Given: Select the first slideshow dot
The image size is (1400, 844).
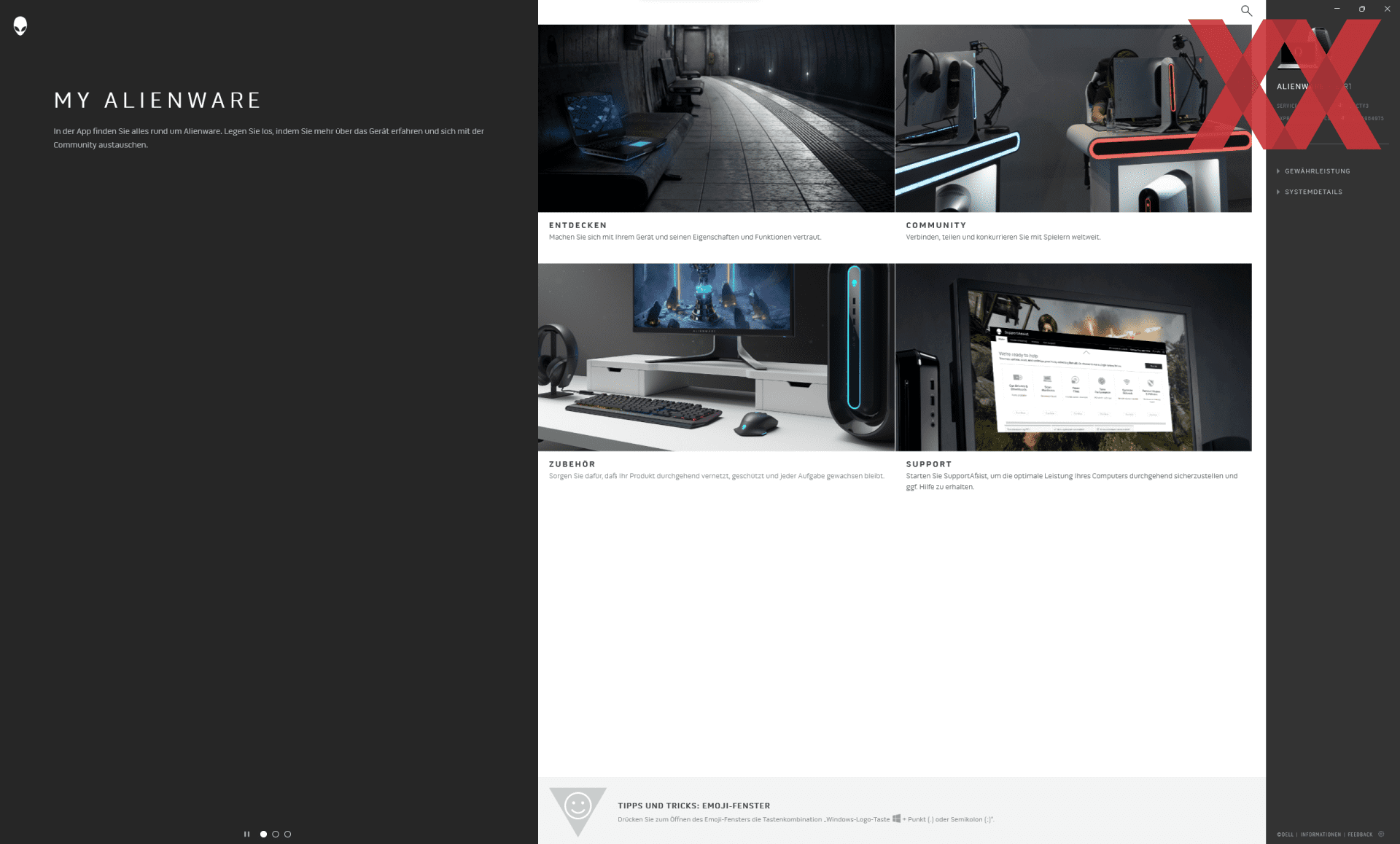Looking at the screenshot, I should click(x=263, y=834).
